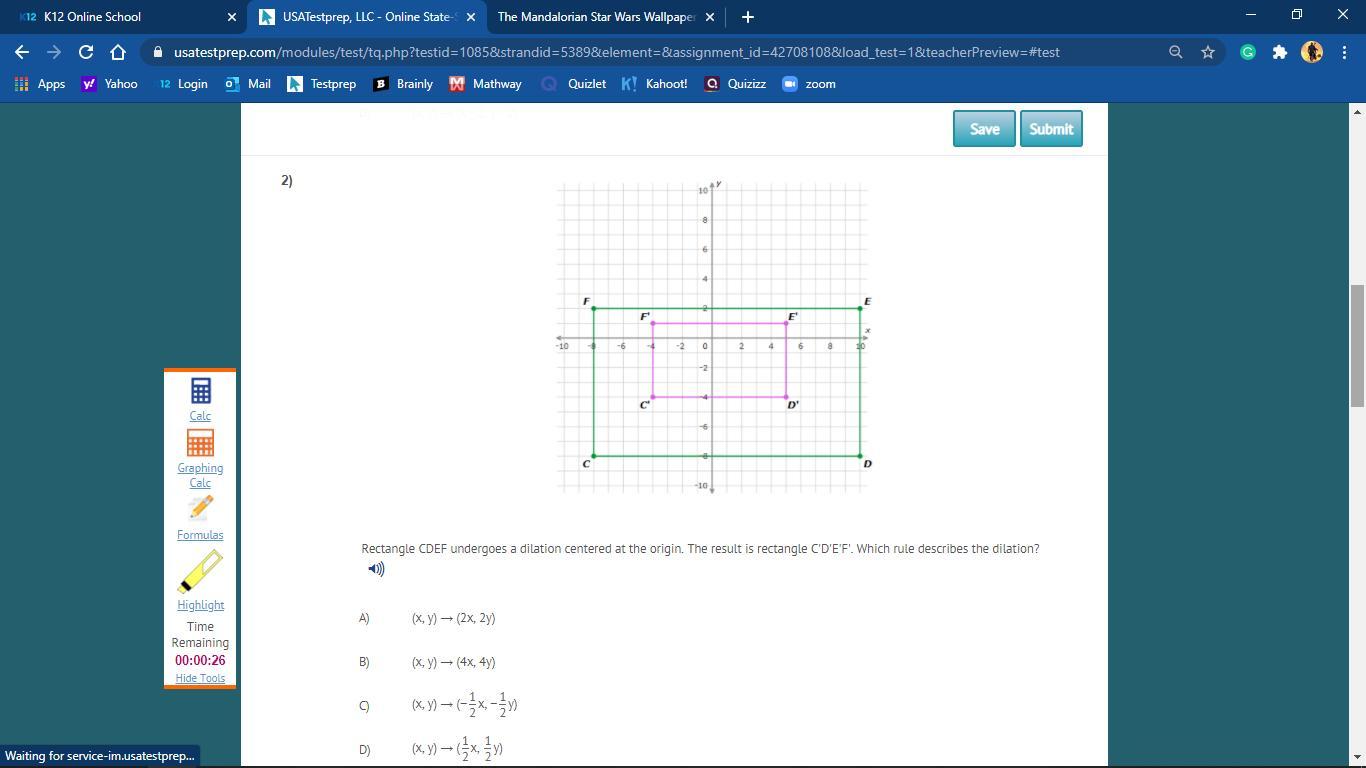
Task: Click the page vertical scrollbar thumb
Action: point(1357,345)
